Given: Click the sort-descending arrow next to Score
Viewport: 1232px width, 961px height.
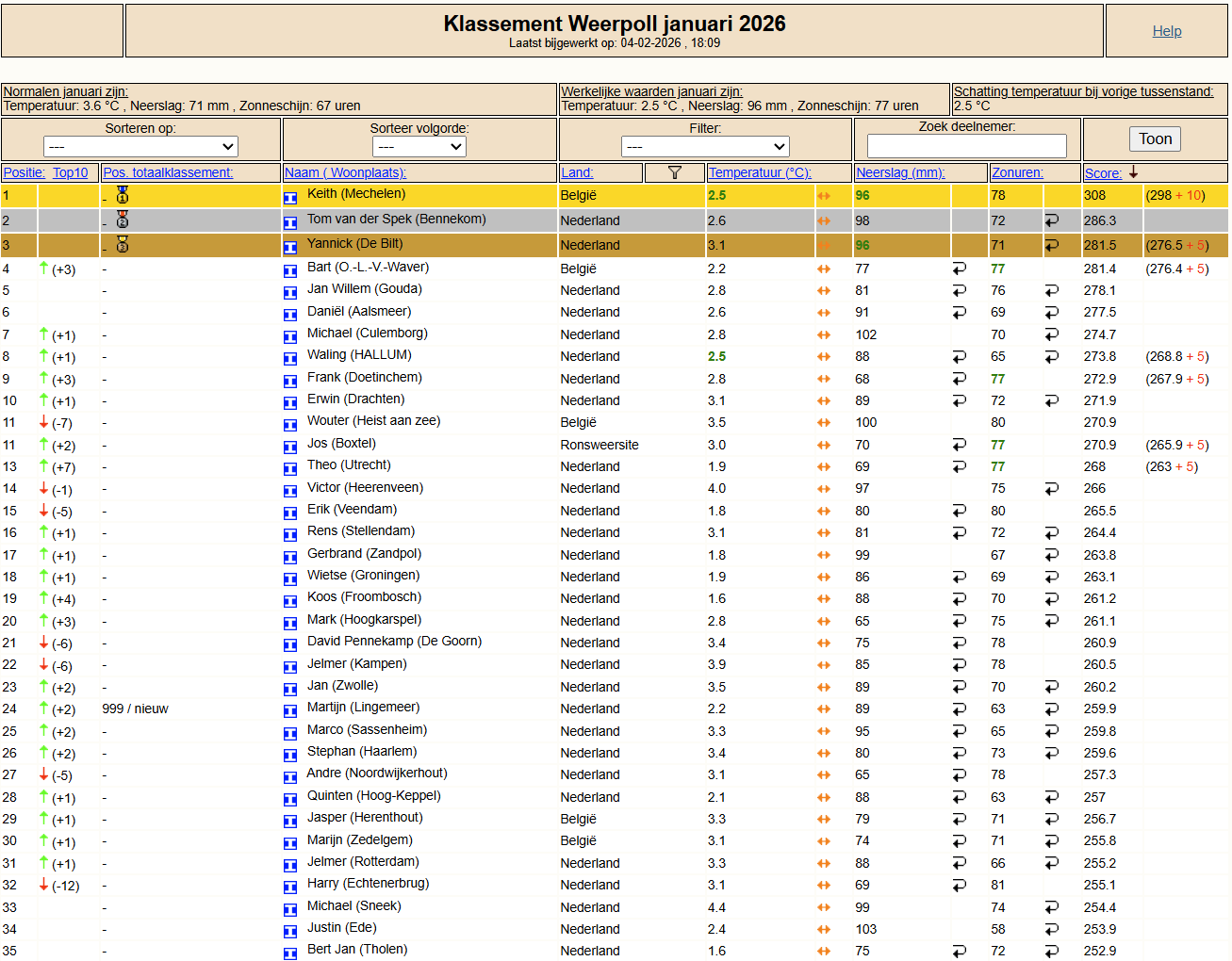Looking at the screenshot, I should tap(1134, 172).
